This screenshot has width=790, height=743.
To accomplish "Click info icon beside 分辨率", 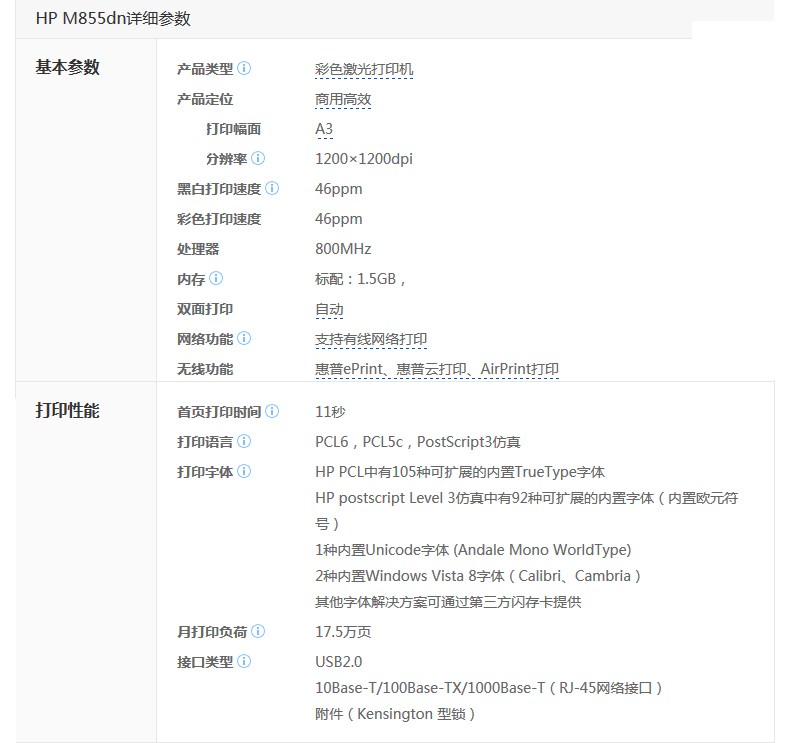I will tap(258, 158).
